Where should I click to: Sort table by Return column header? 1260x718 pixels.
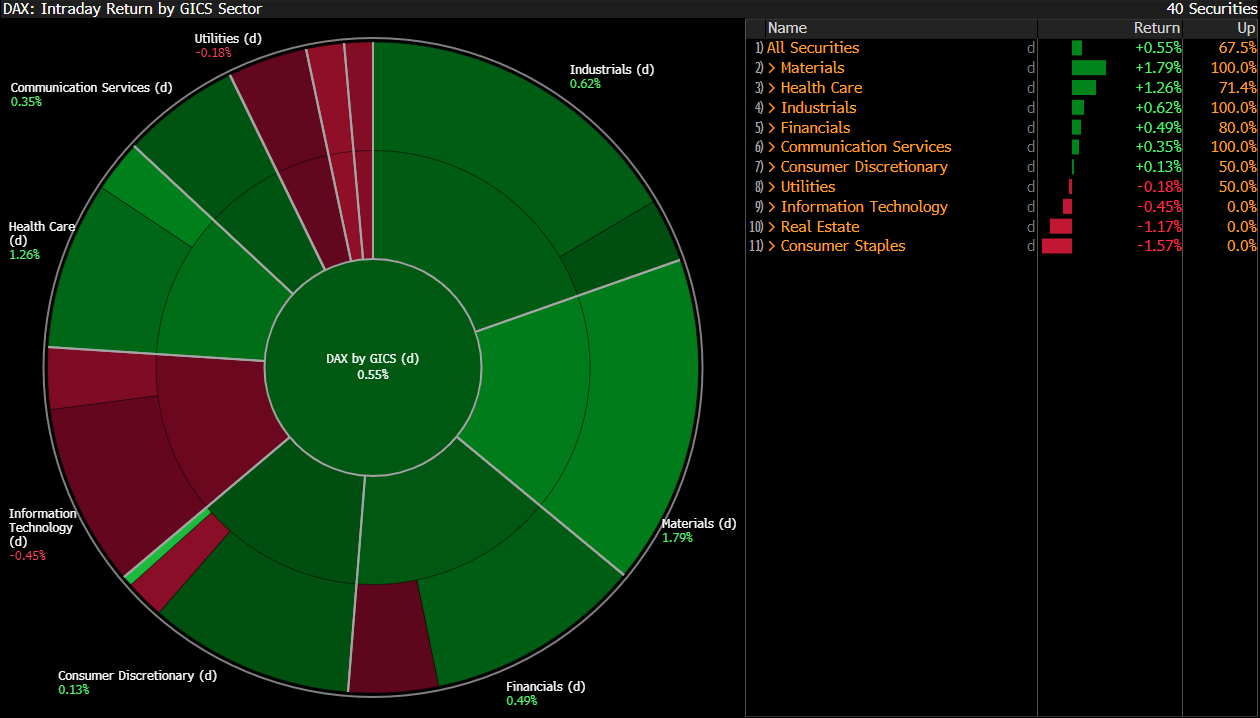[x=1156, y=28]
